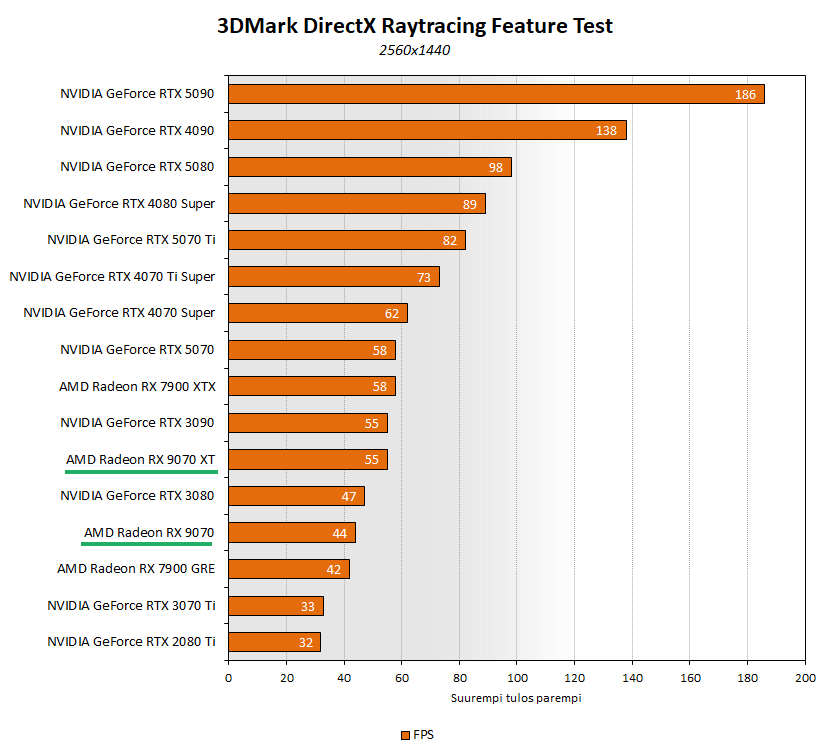Click the 32 value on the RTX 2080 Ti bar

point(305,643)
